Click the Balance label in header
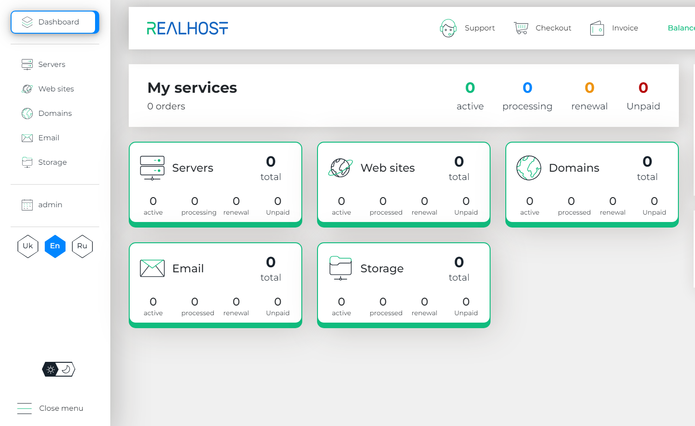The height and width of the screenshot is (426, 695). pos(681,28)
